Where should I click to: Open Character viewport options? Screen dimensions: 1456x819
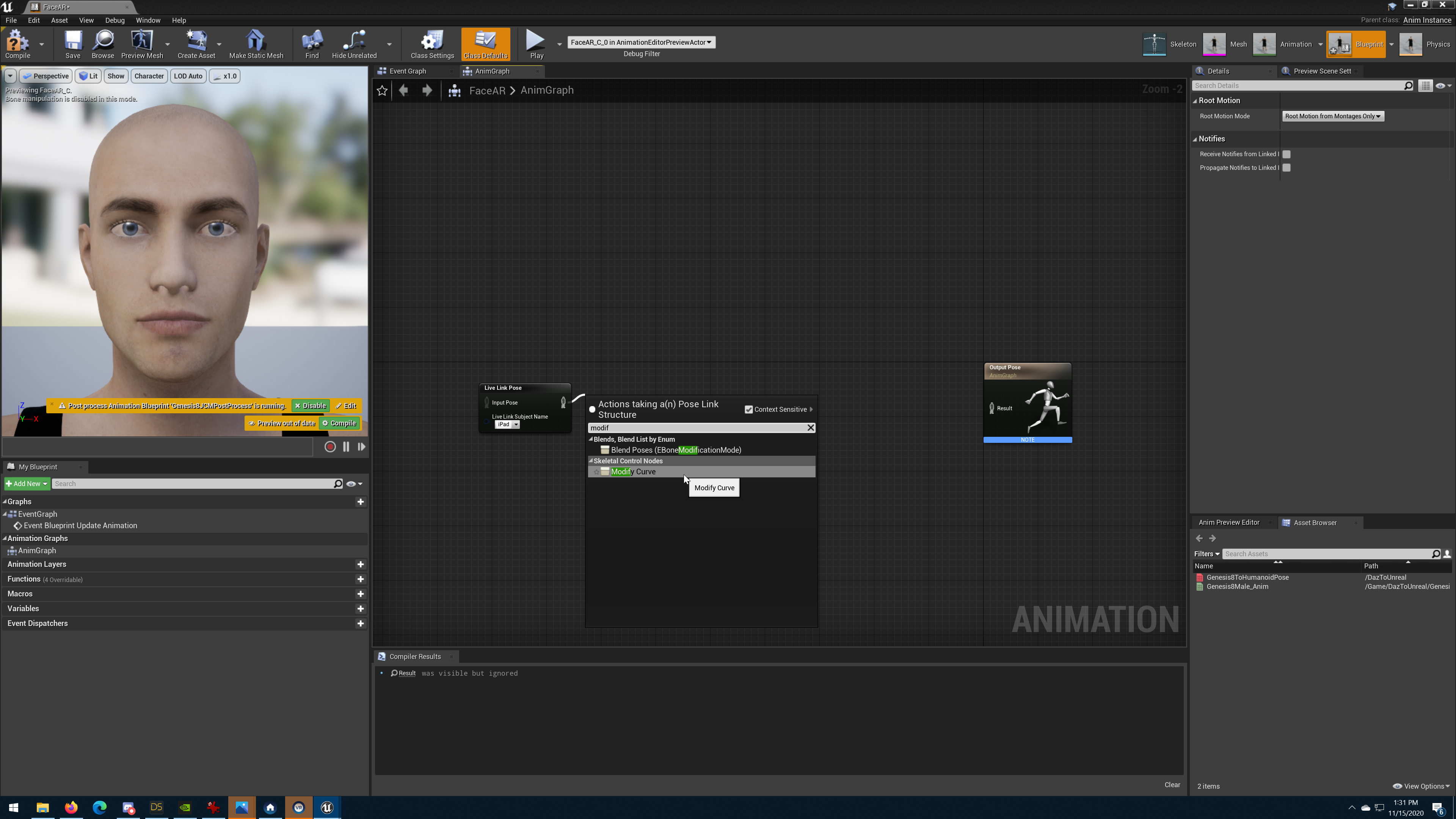[149, 76]
